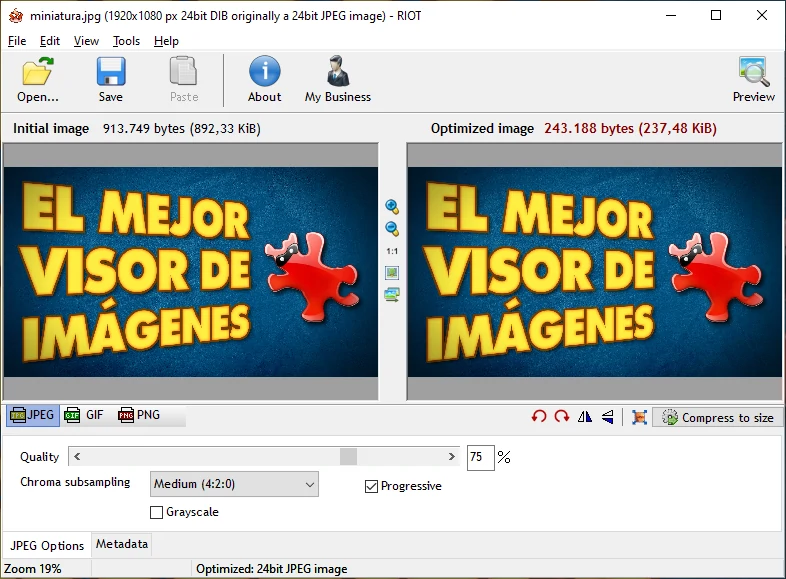
Task: Open the Preview tool
Action: (x=753, y=80)
